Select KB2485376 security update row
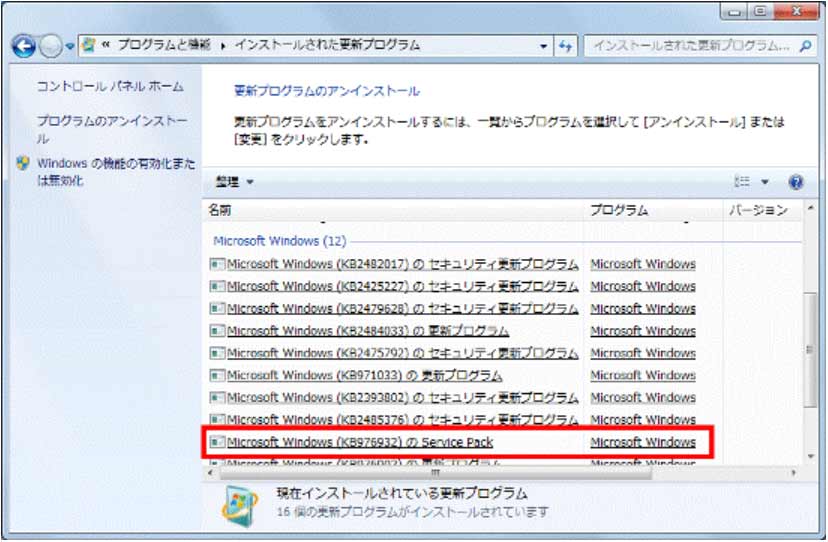The image size is (828, 542). click(402, 419)
